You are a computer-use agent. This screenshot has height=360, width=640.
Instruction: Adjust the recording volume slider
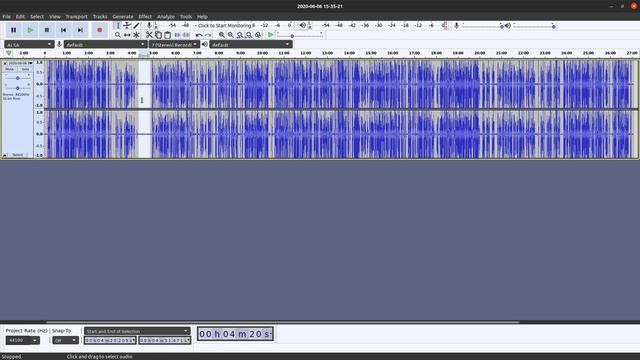pos(483,26)
